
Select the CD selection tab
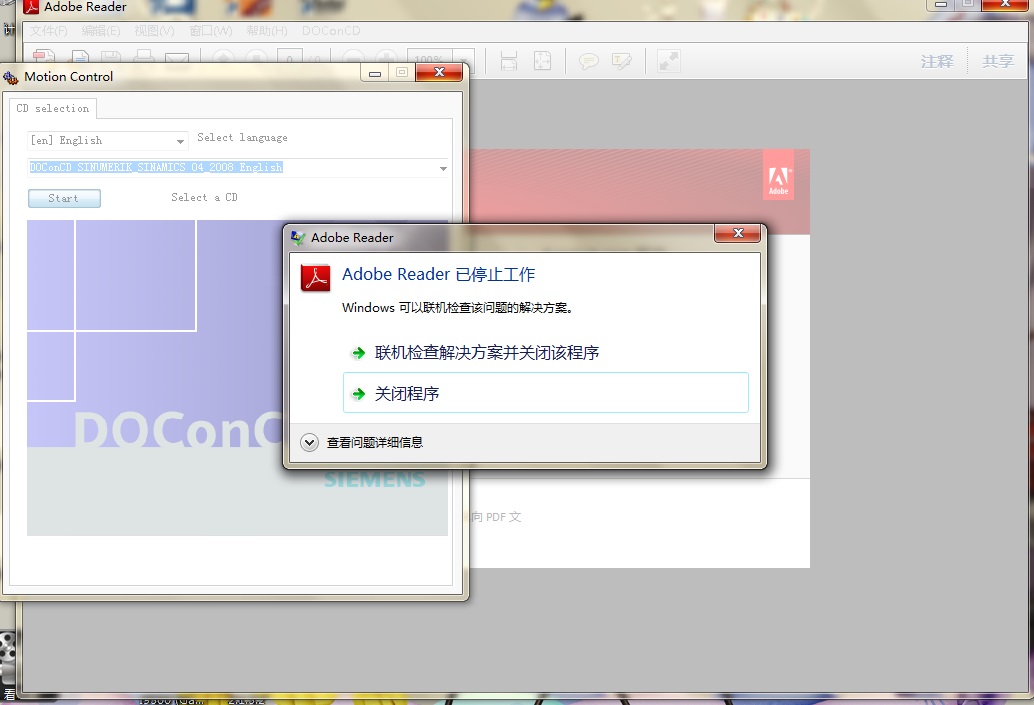53,108
